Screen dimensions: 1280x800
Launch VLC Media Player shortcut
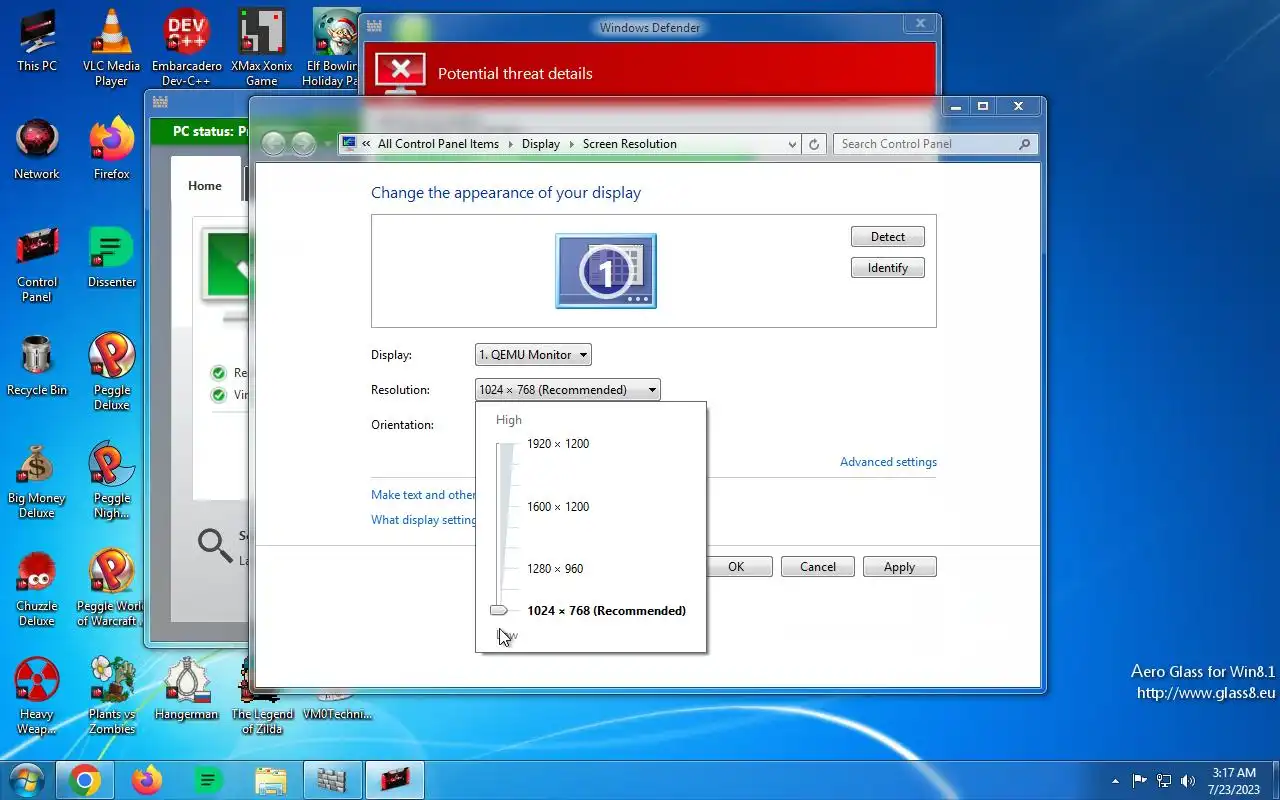coord(111,48)
